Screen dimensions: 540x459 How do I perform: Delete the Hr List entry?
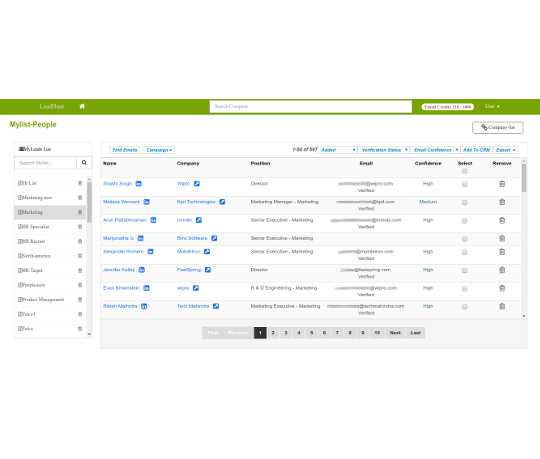pos(80,183)
